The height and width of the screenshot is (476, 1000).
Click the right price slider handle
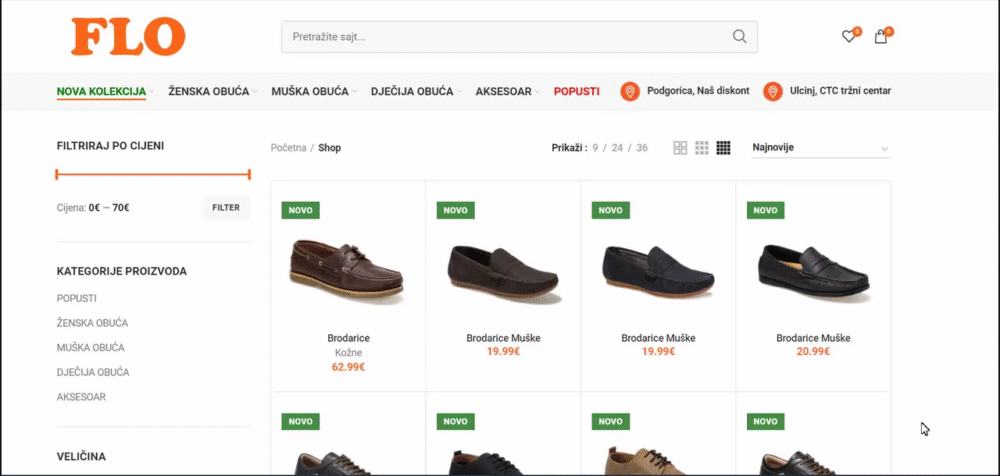tap(249, 174)
